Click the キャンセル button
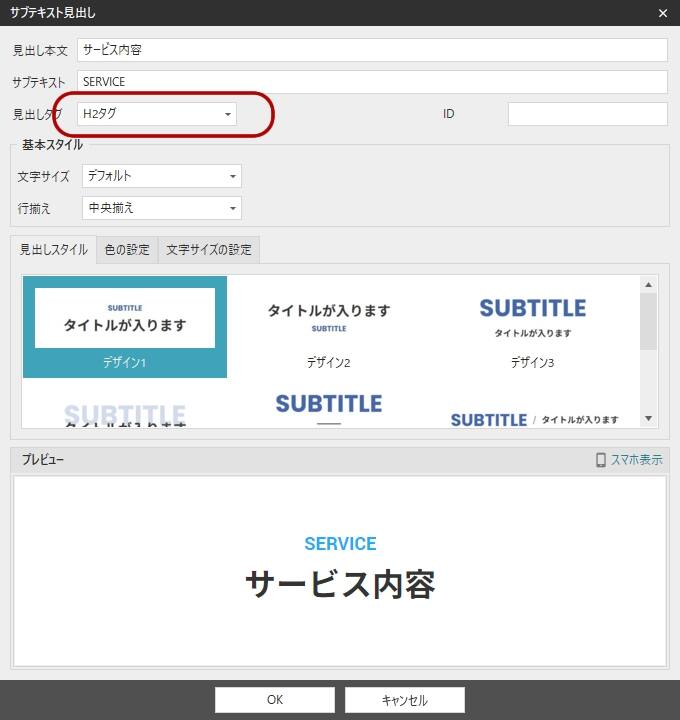680x720 pixels. [404, 700]
